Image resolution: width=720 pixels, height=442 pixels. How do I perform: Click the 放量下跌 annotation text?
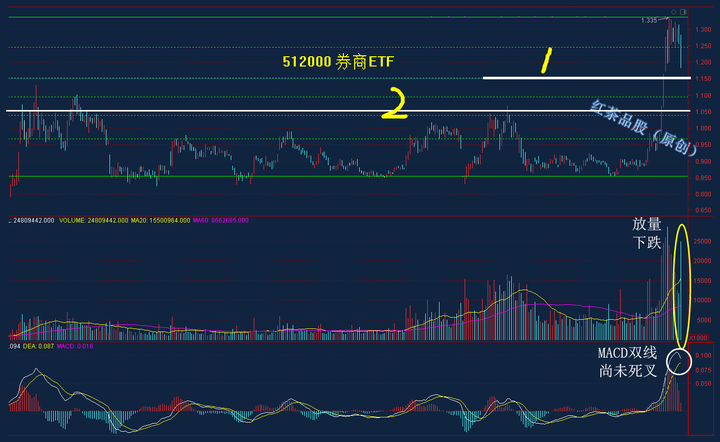click(645, 232)
